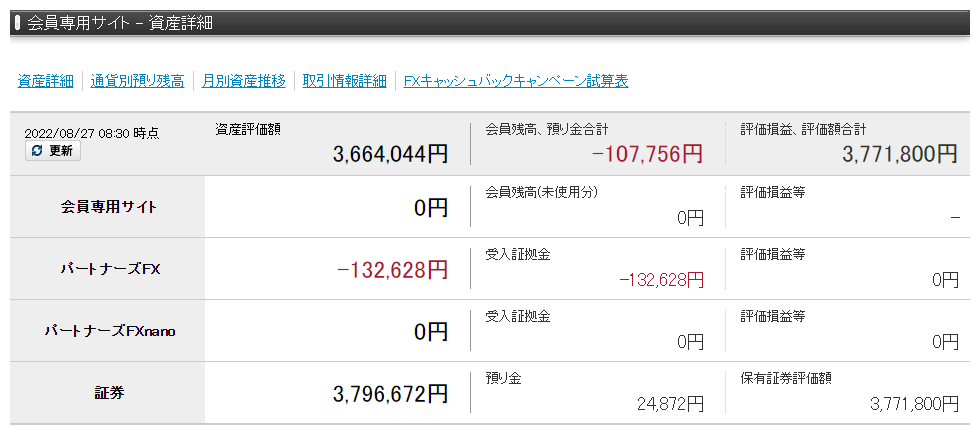Click the 評価損益、評価額合計 value 3,771,800円

900,154
